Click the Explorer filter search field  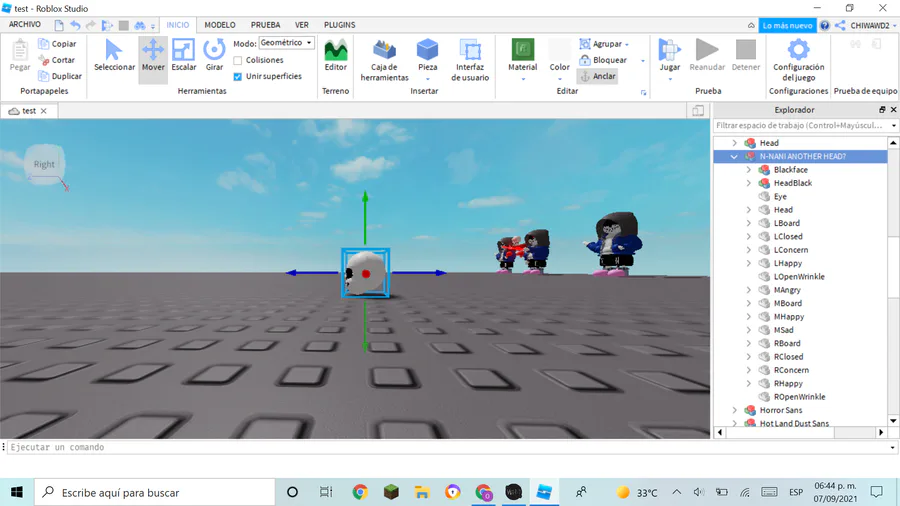(x=801, y=125)
